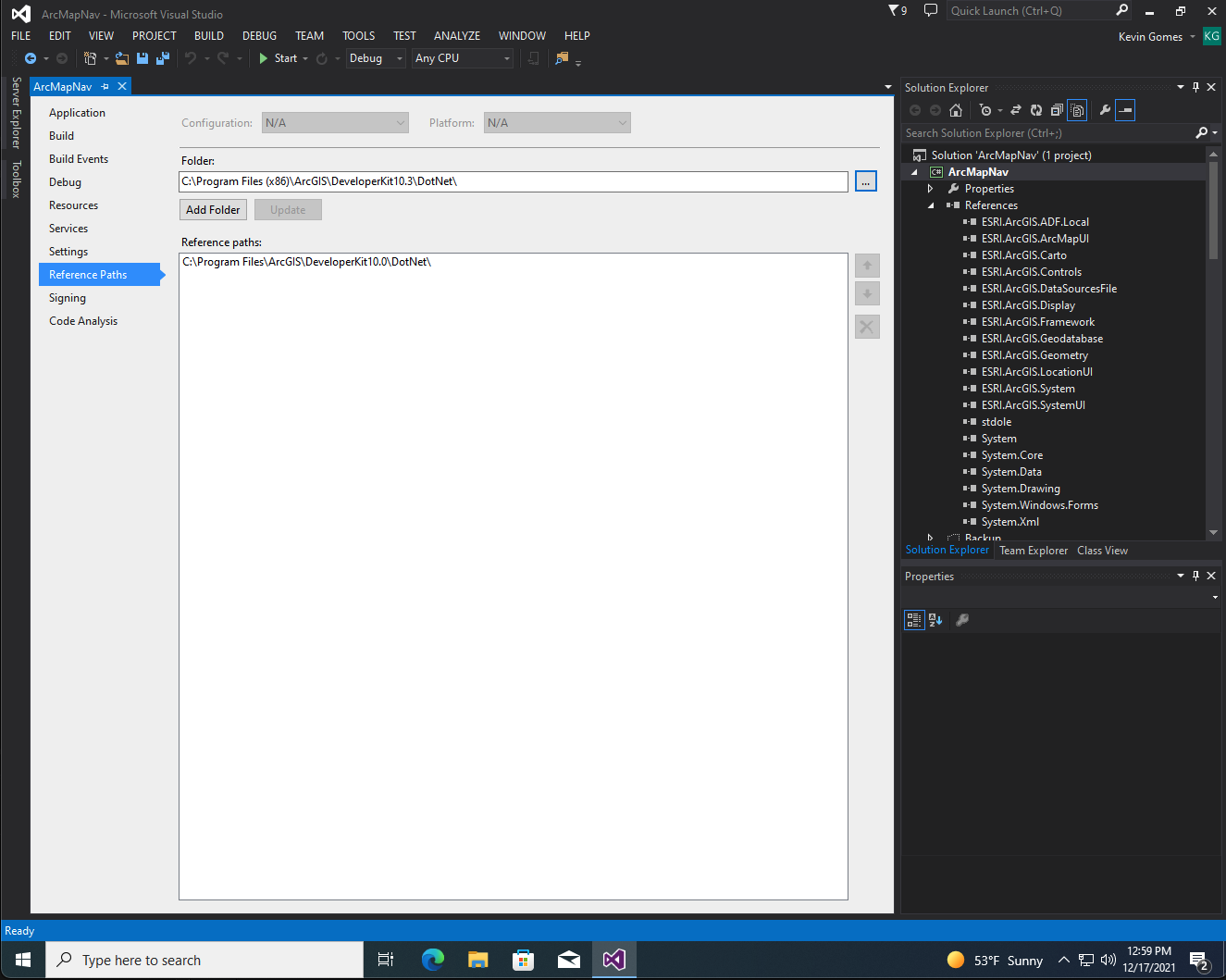
Task: Click the Kevin Gomes account name
Action: (1150, 37)
